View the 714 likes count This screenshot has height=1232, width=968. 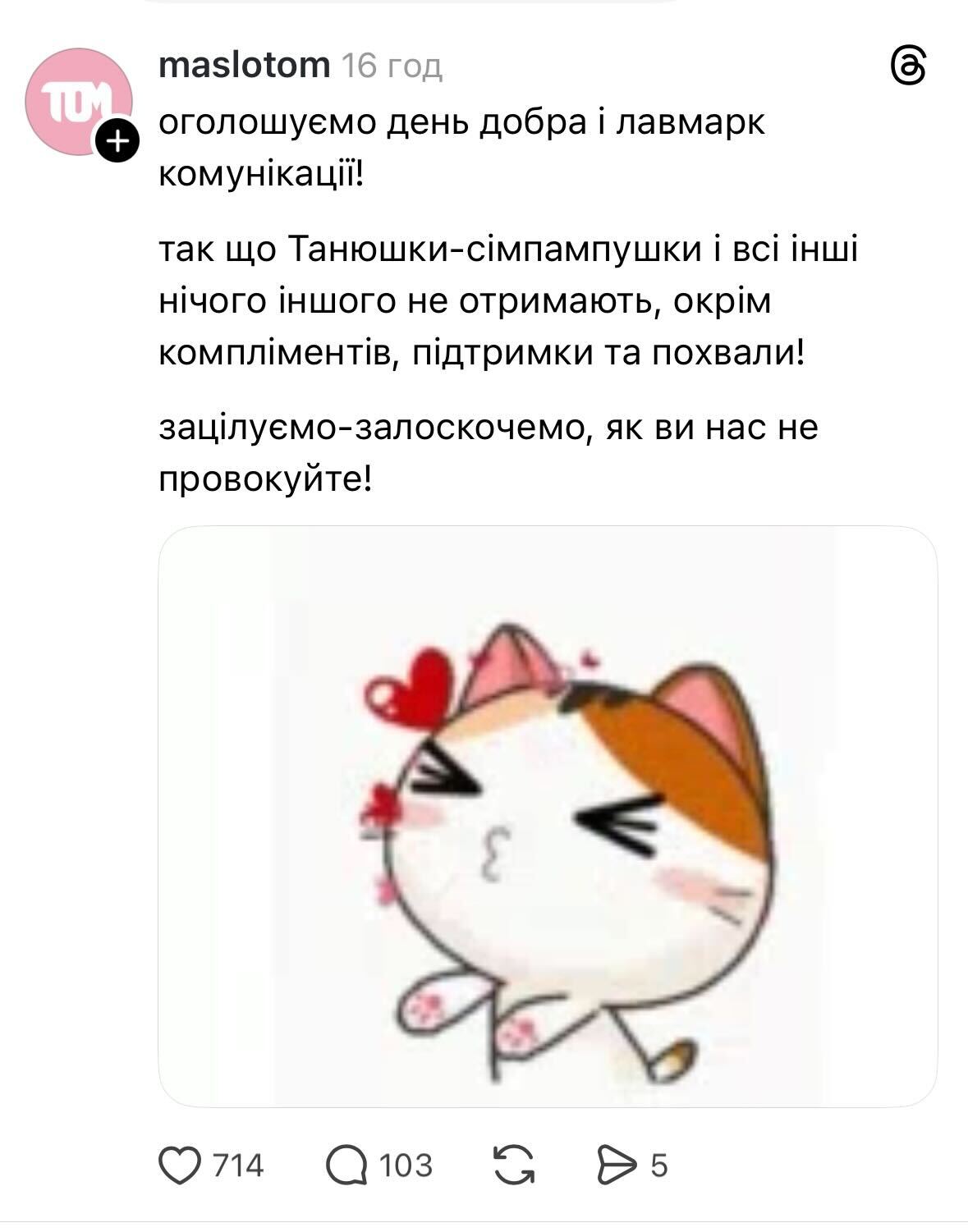pos(238,1166)
